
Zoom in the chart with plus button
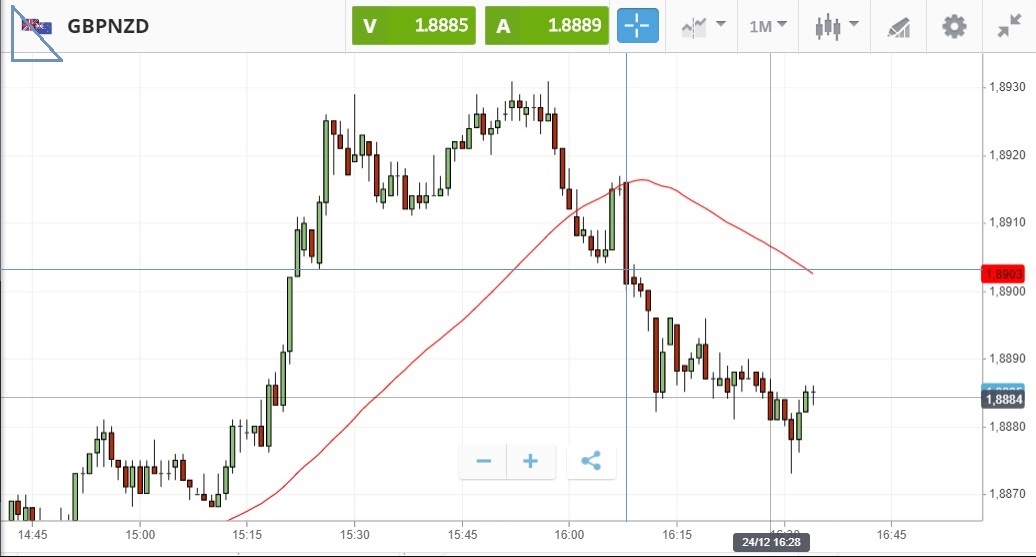click(531, 461)
